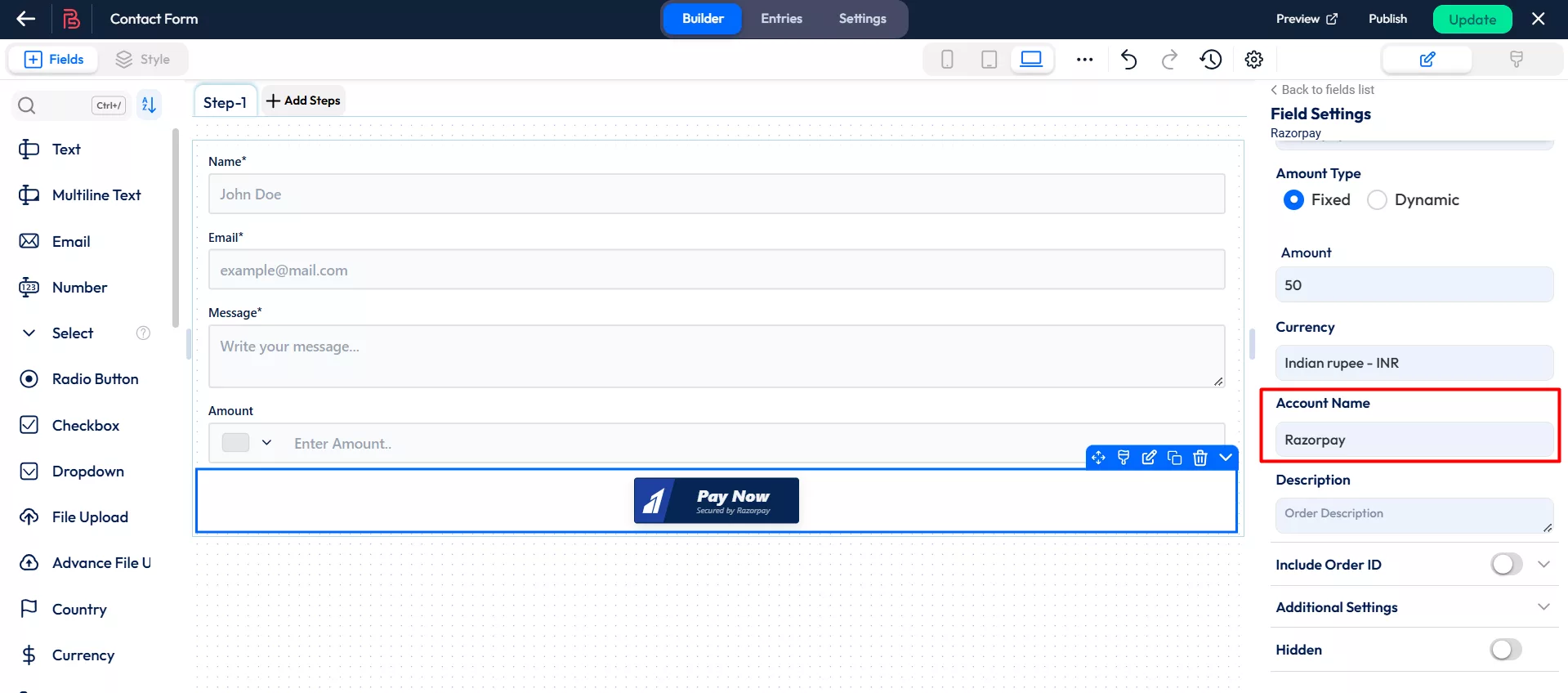Click edit pencil on Razorpay field toolbar
Image resolution: width=1568 pixels, height=693 pixels.
point(1149,458)
